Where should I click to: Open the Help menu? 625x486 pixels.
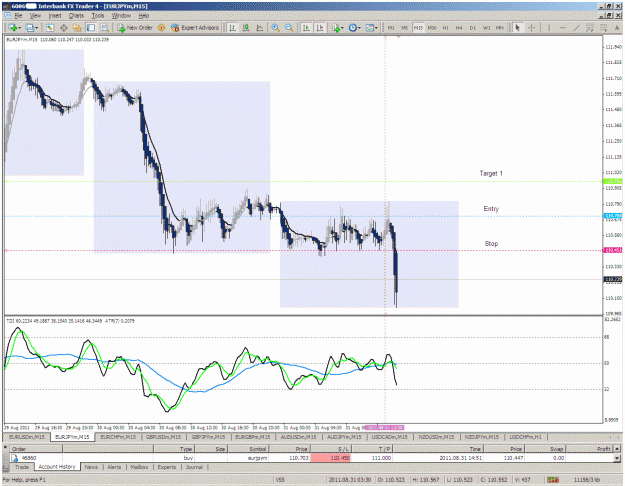(143, 16)
